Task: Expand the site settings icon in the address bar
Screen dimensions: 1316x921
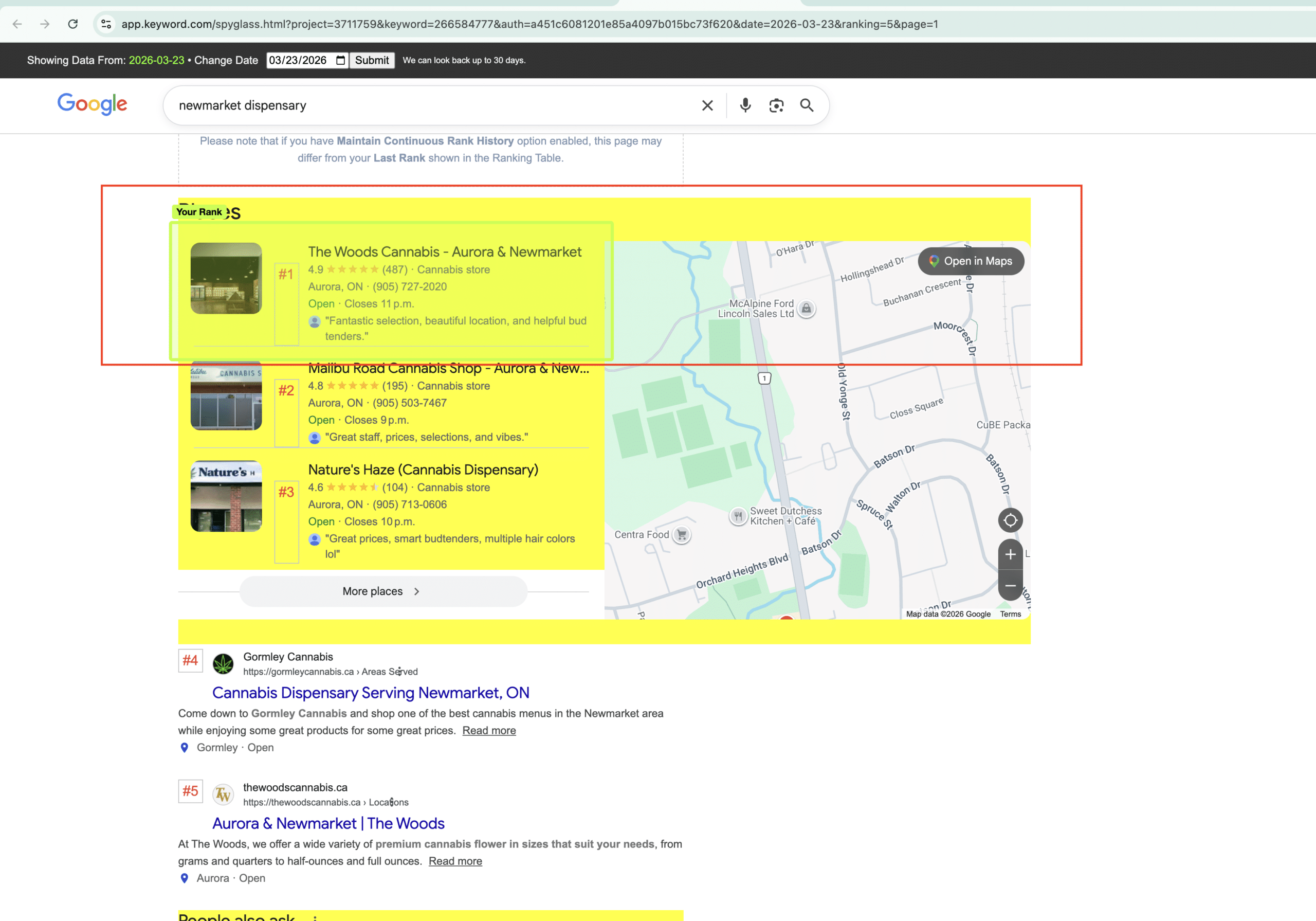Action: 105,24
